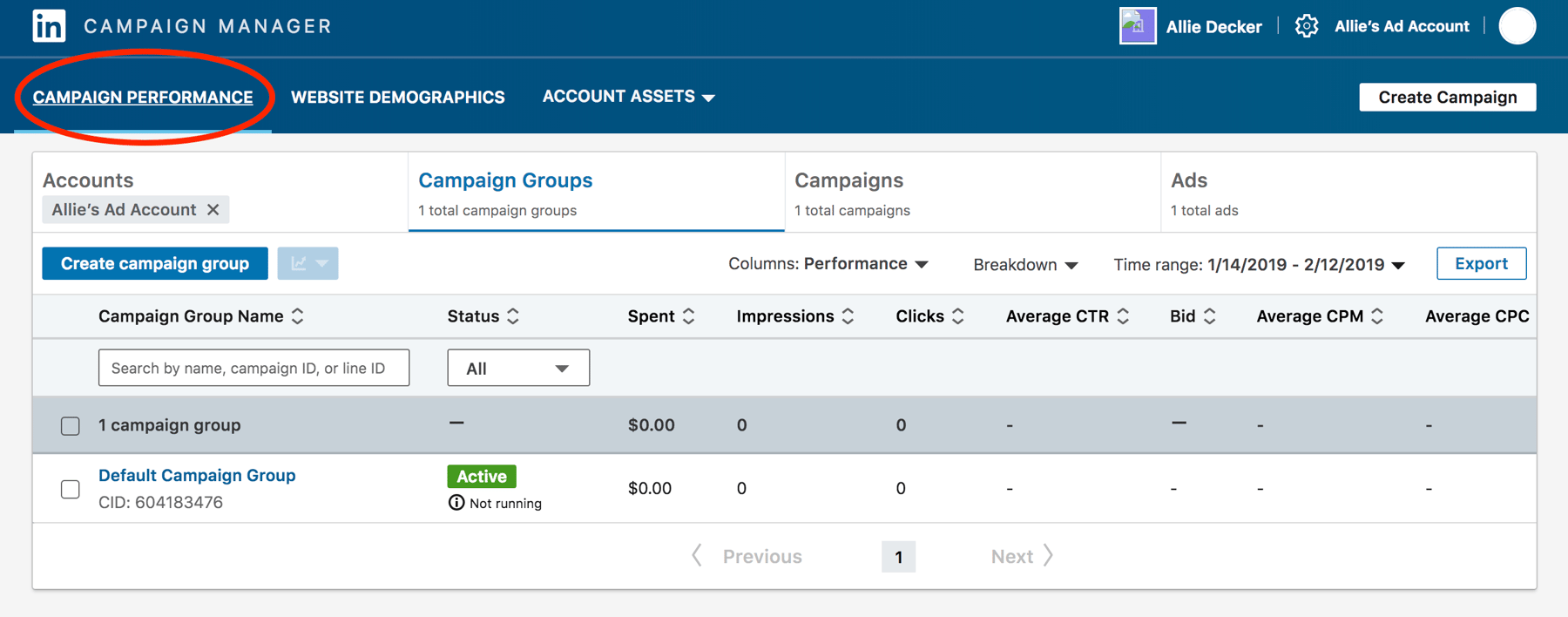This screenshot has height=617, width=1568.
Task: Click the CID: 604183476 text
Action: coord(160,503)
